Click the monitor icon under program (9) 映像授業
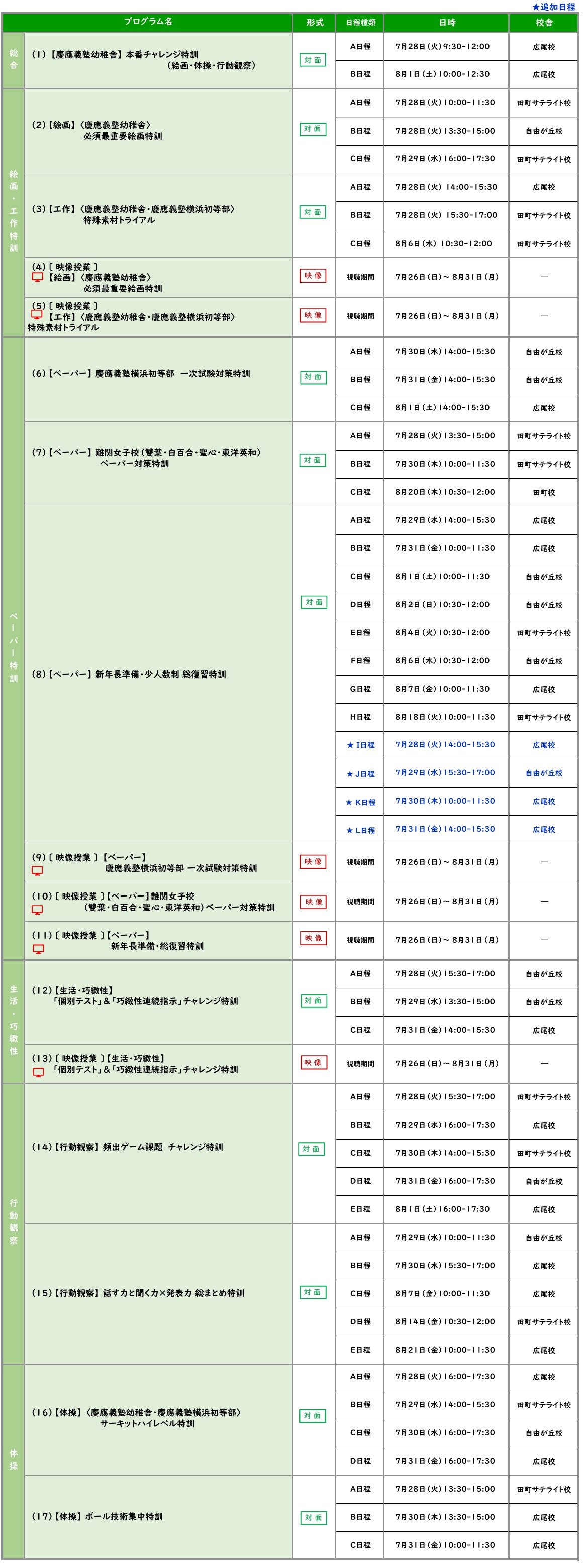 [38, 871]
